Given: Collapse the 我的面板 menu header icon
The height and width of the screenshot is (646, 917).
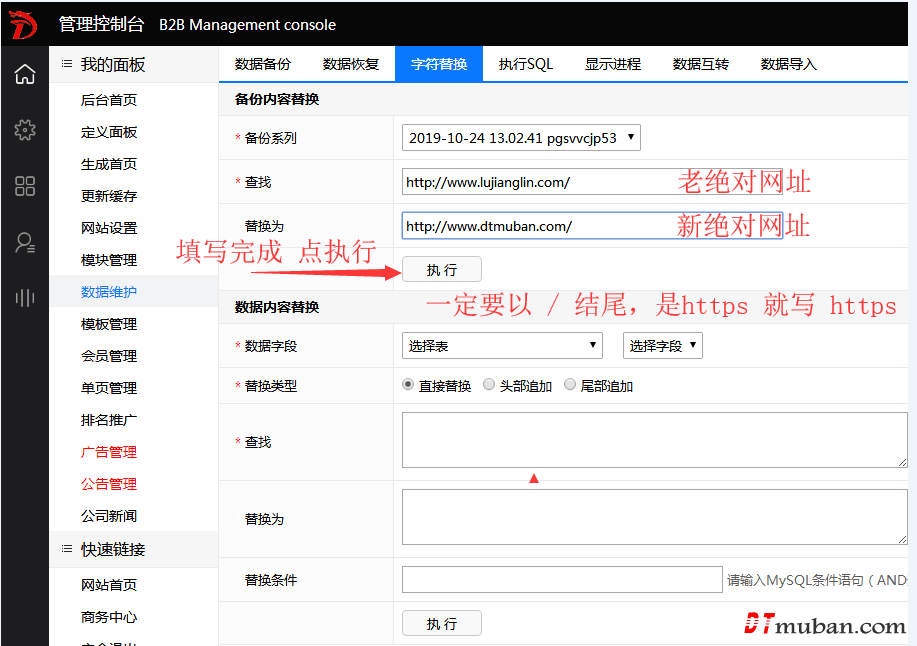Looking at the screenshot, I should 67,65.
